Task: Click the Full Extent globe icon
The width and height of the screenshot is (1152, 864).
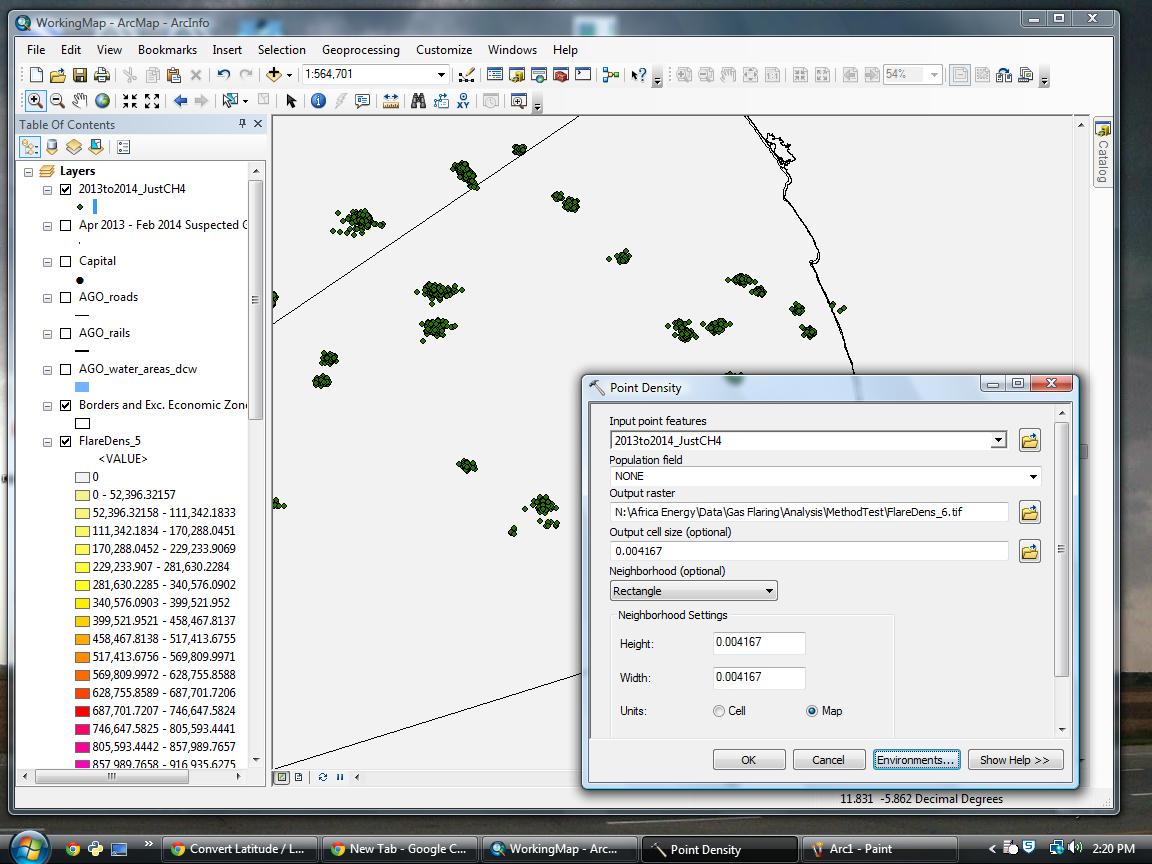Action: (x=102, y=101)
